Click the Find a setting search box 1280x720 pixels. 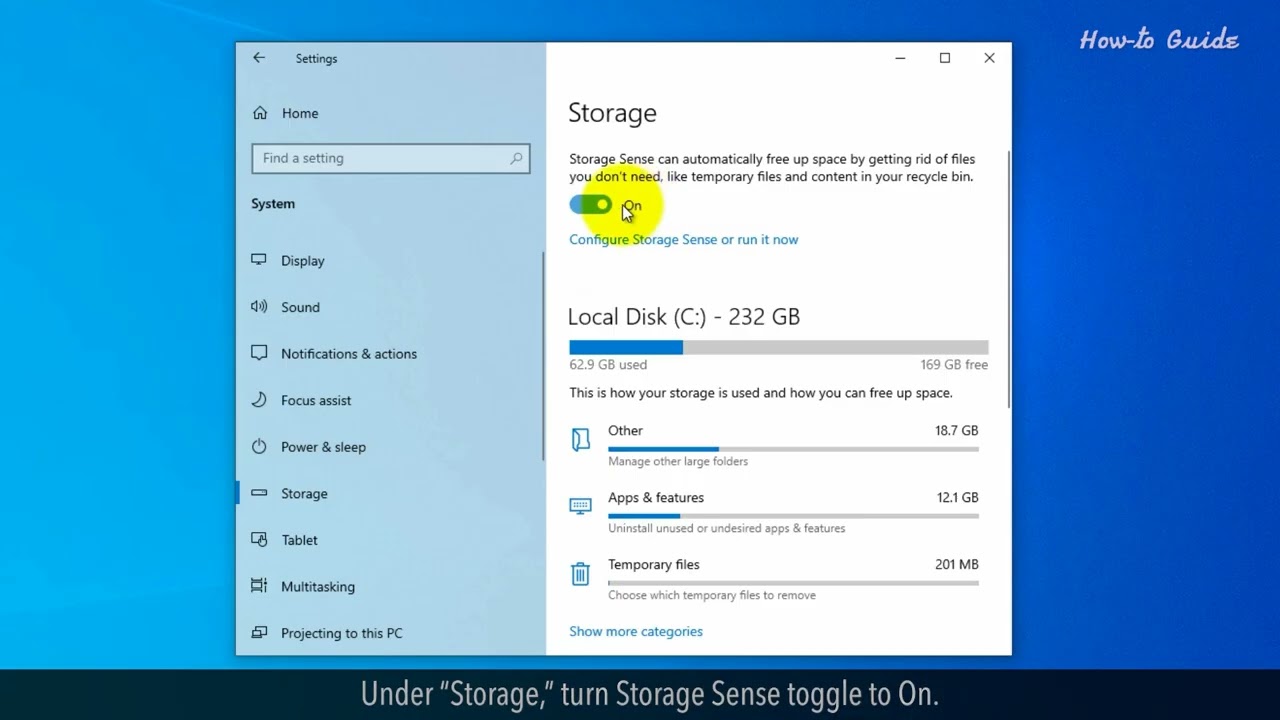pos(391,158)
